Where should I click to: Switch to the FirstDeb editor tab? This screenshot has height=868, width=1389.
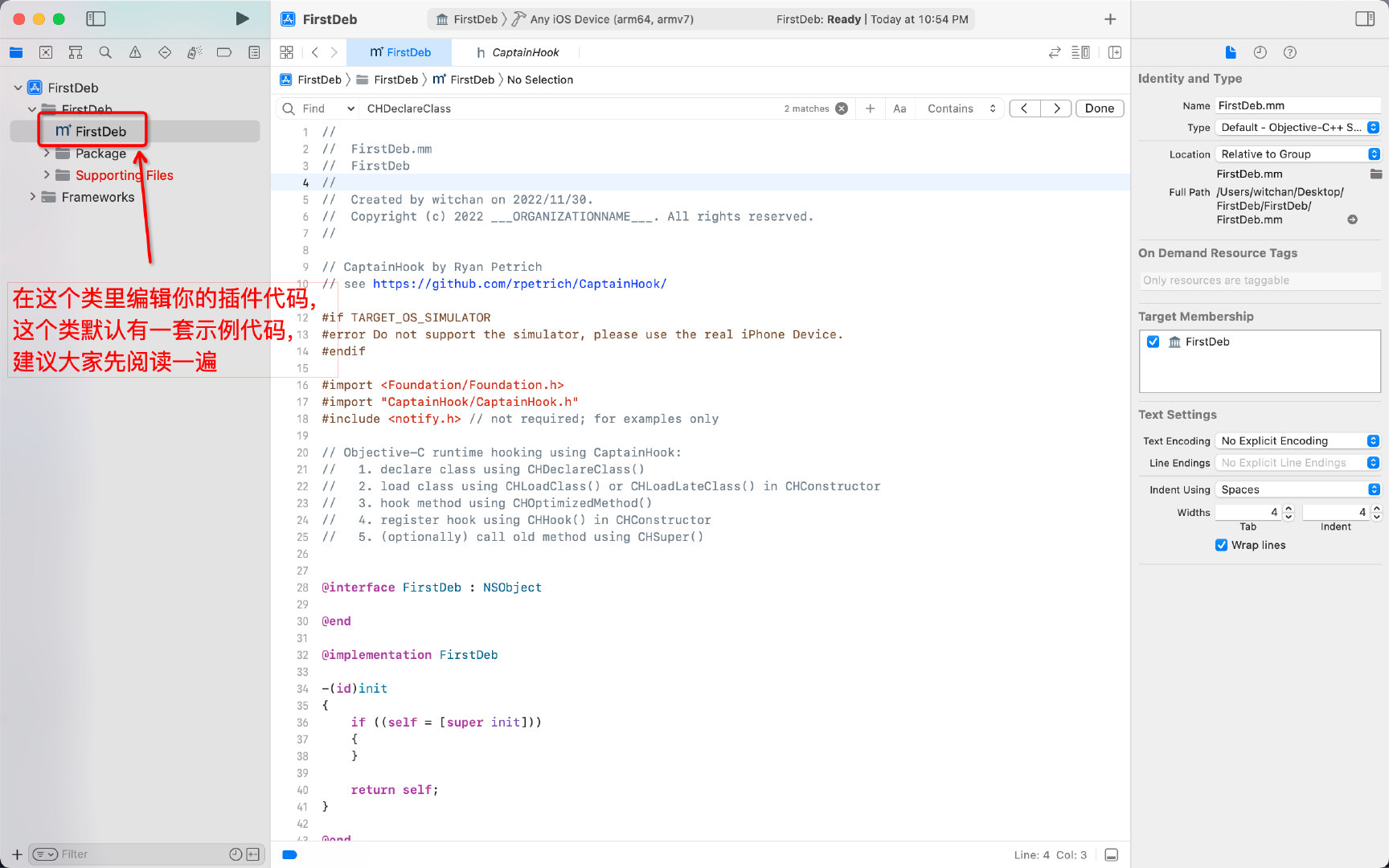pyautogui.click(x=399, y=52)
